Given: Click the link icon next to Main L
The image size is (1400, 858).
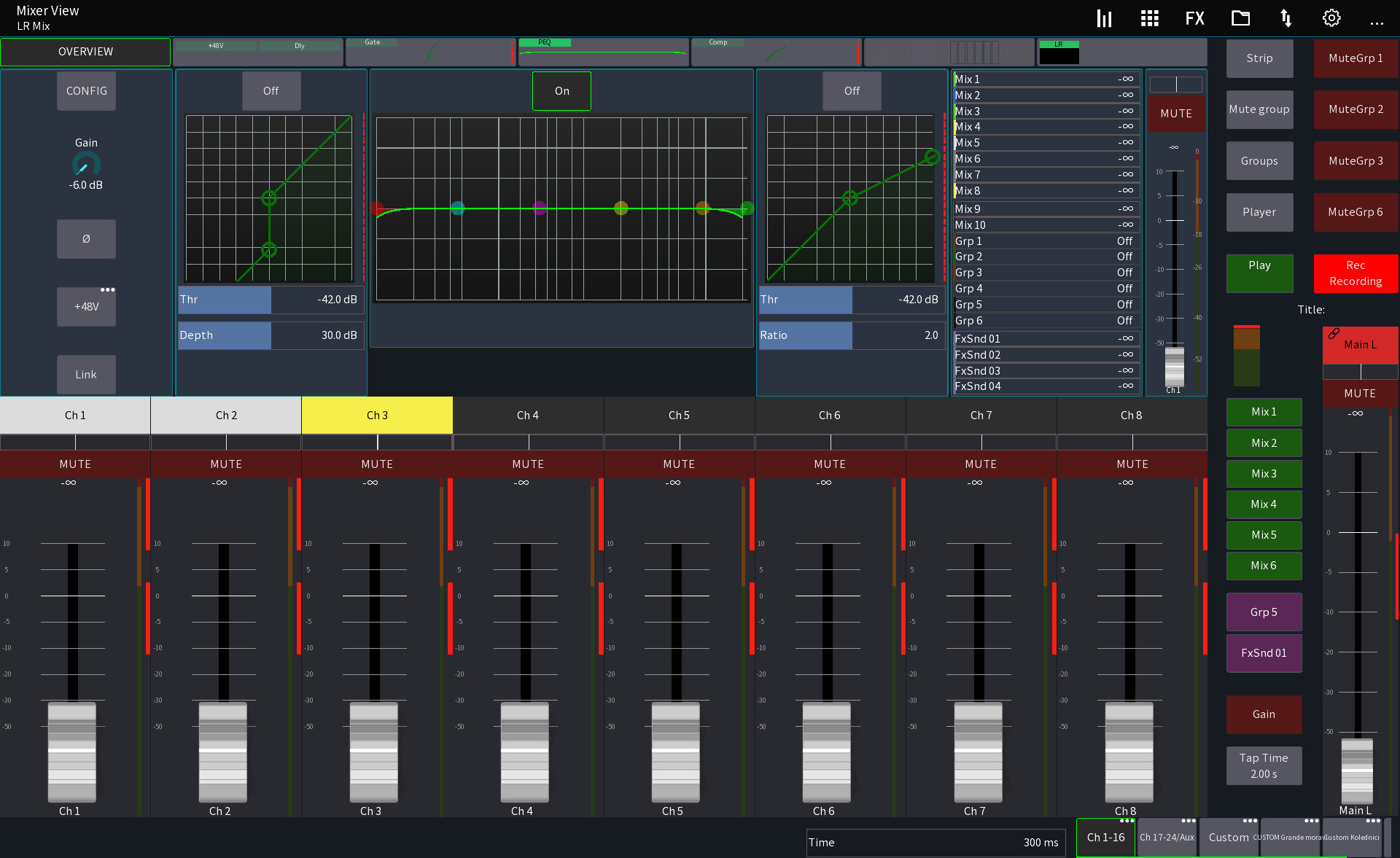Looking at the screenshot, I should point(1334,334).
